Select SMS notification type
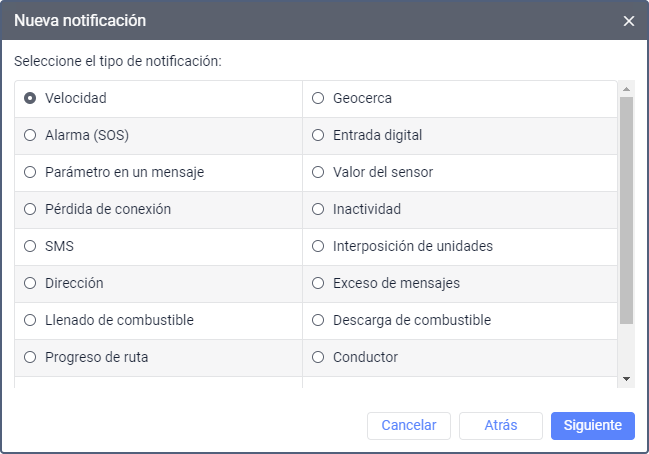Viewport: 649px width, 454px height. (x=30, y=246)
